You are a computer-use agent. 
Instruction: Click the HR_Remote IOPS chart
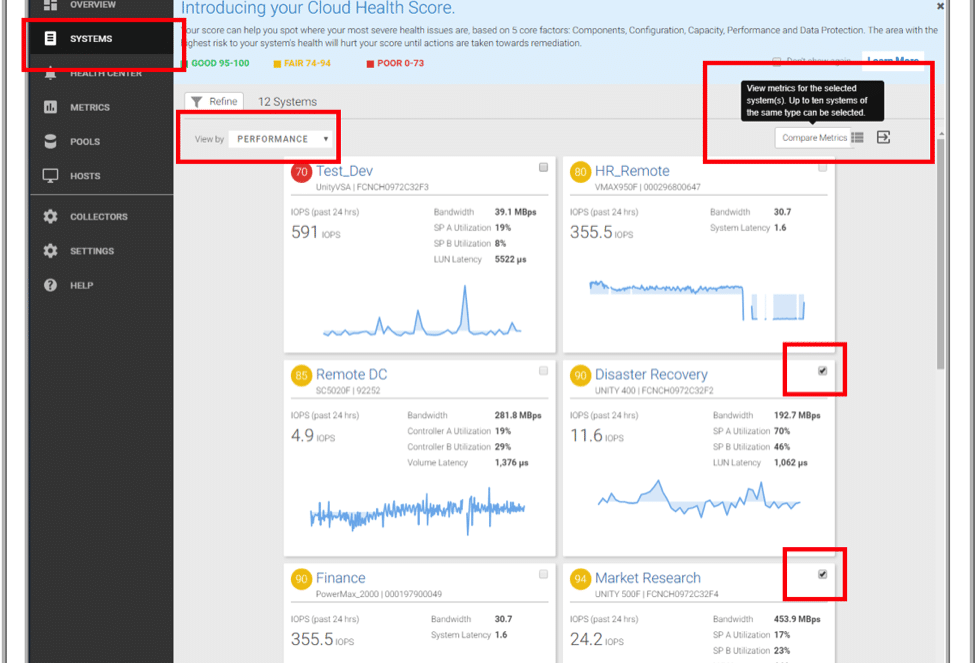697,300
